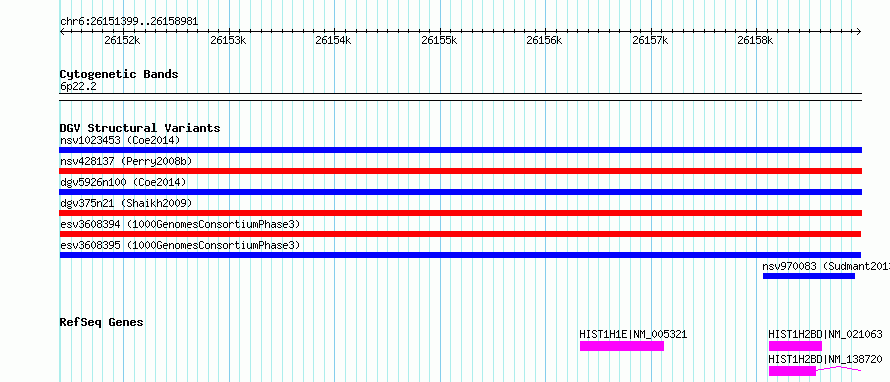Click the 26156k ruler tick label
Screen dimensions: 890x382
click(x=545, y=41)
